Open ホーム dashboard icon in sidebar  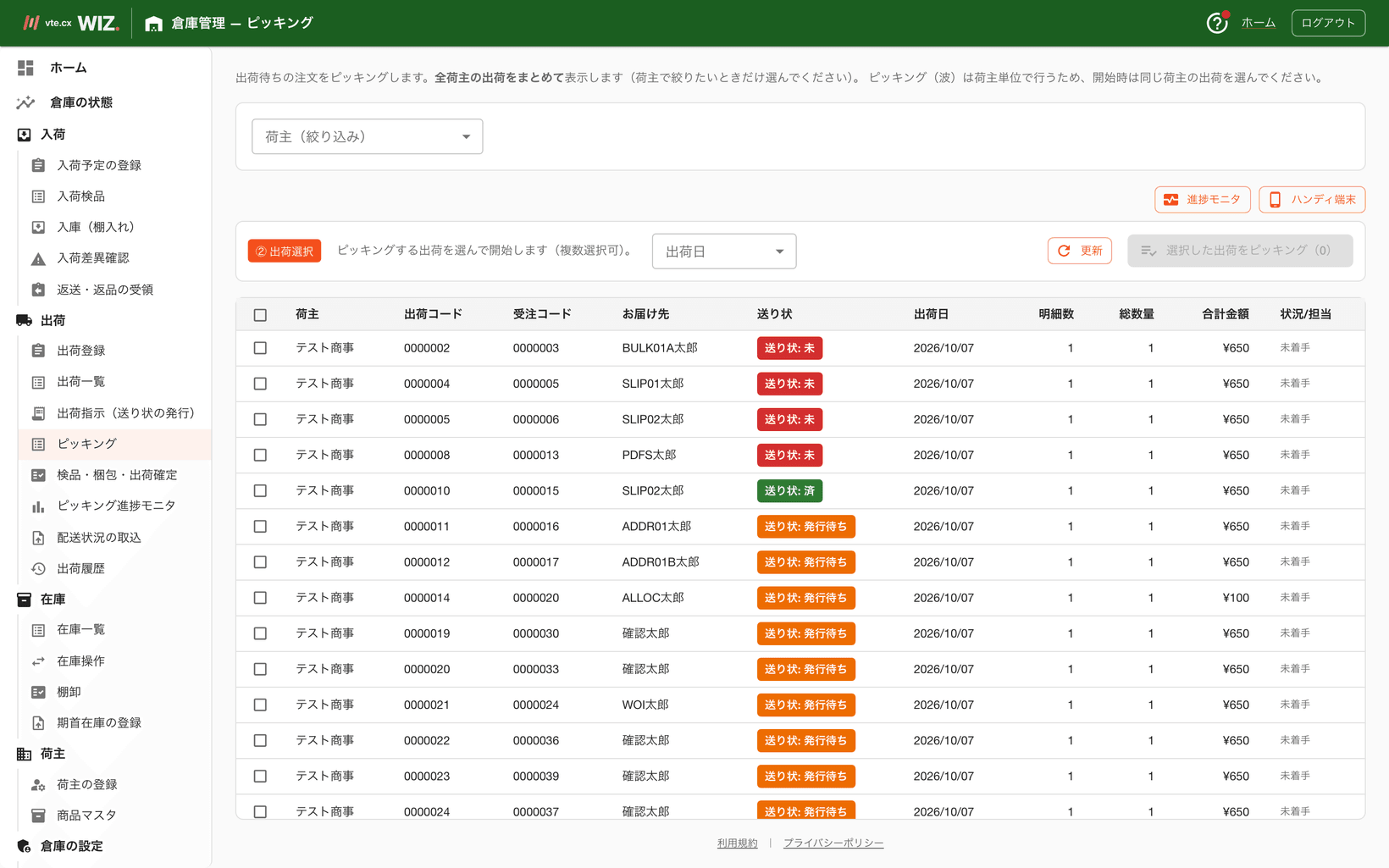point(25,68)
